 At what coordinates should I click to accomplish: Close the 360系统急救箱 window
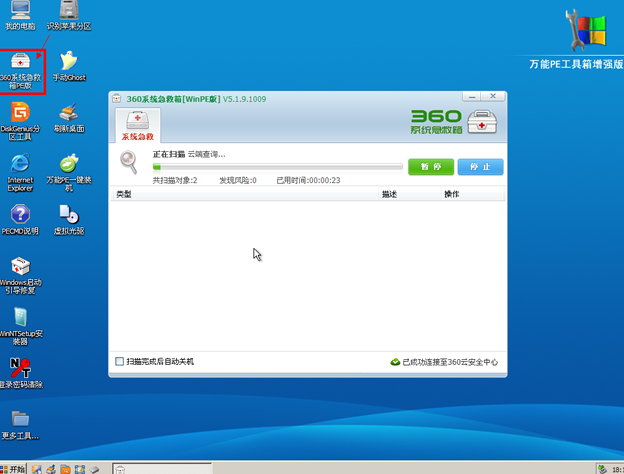point(493,96)
